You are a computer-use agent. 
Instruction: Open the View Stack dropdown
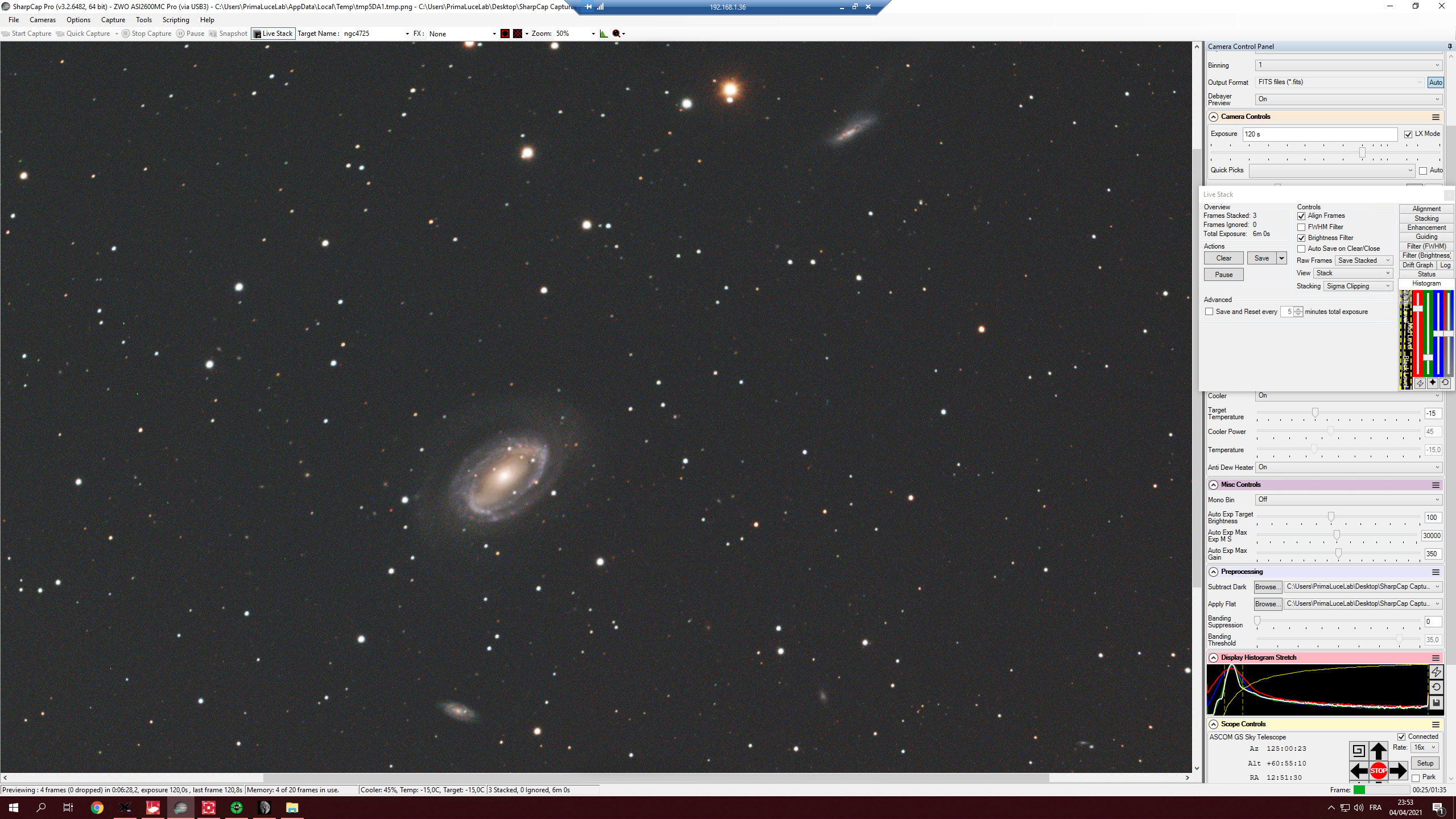(x=1352, y=273)
